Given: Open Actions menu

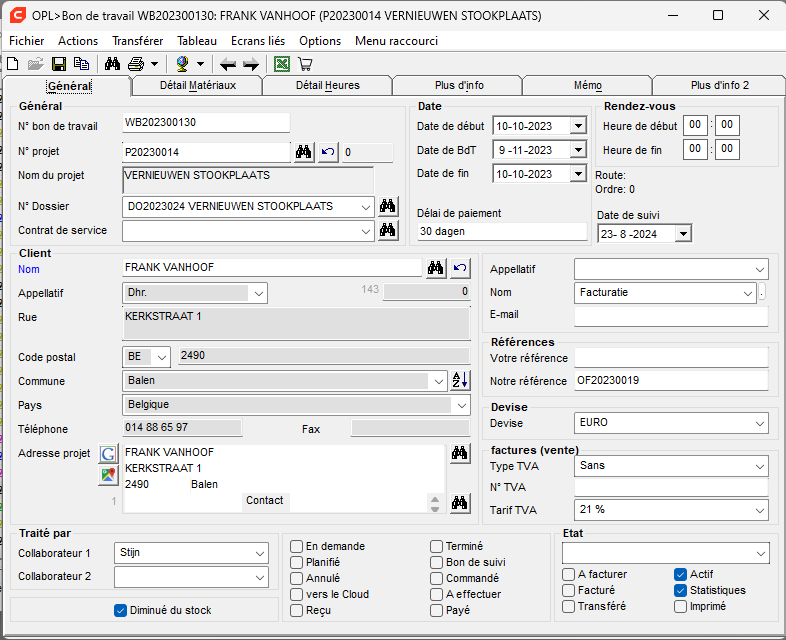Looking at the screenshot, I should 78,41.
